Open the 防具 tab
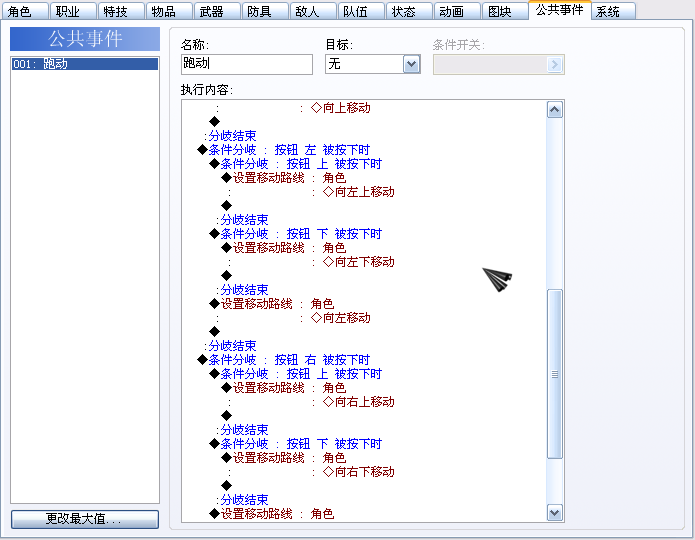The height and width of the screenshot is (540, 695). (x=265, y=11)
